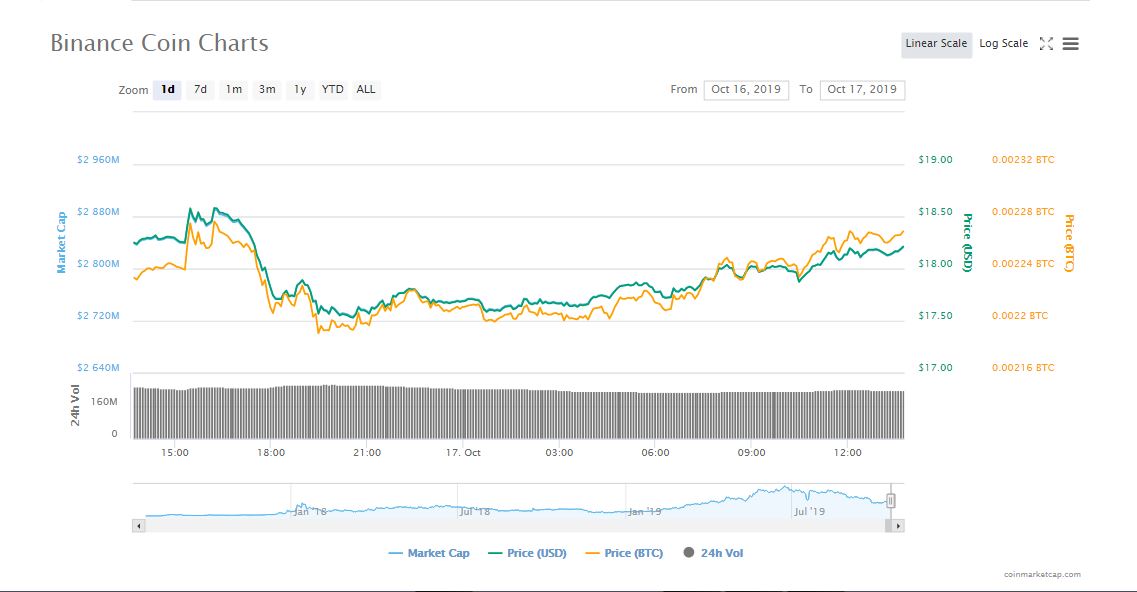Click the $17.00 price axis label

pyautogui.click(x=935, y=368)
